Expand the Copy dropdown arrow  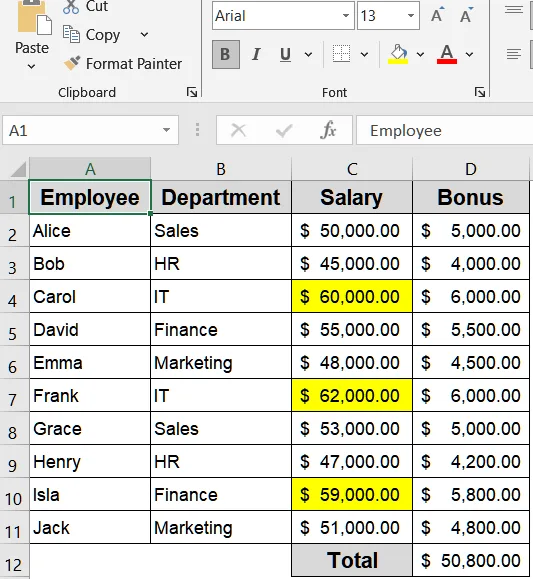pos(144,35)
